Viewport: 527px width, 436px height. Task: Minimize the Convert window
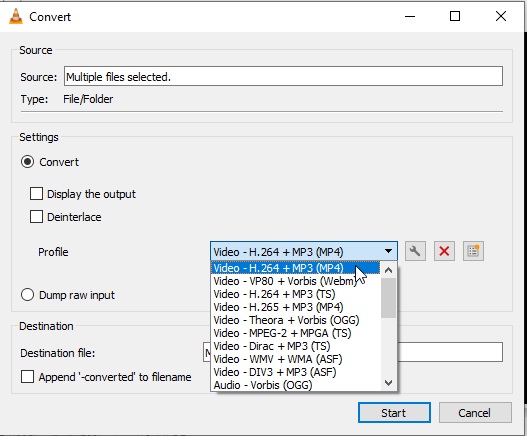410,16
